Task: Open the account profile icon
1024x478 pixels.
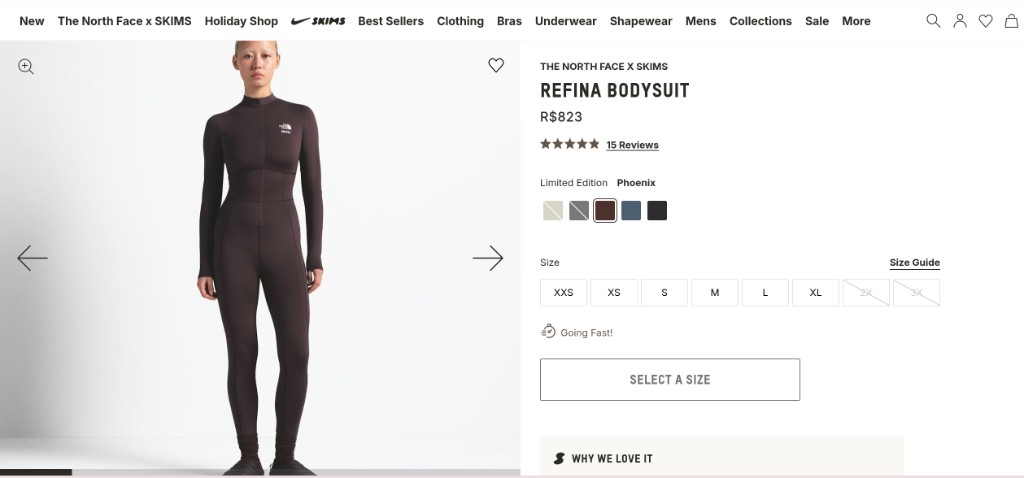Action: (959, 21)
